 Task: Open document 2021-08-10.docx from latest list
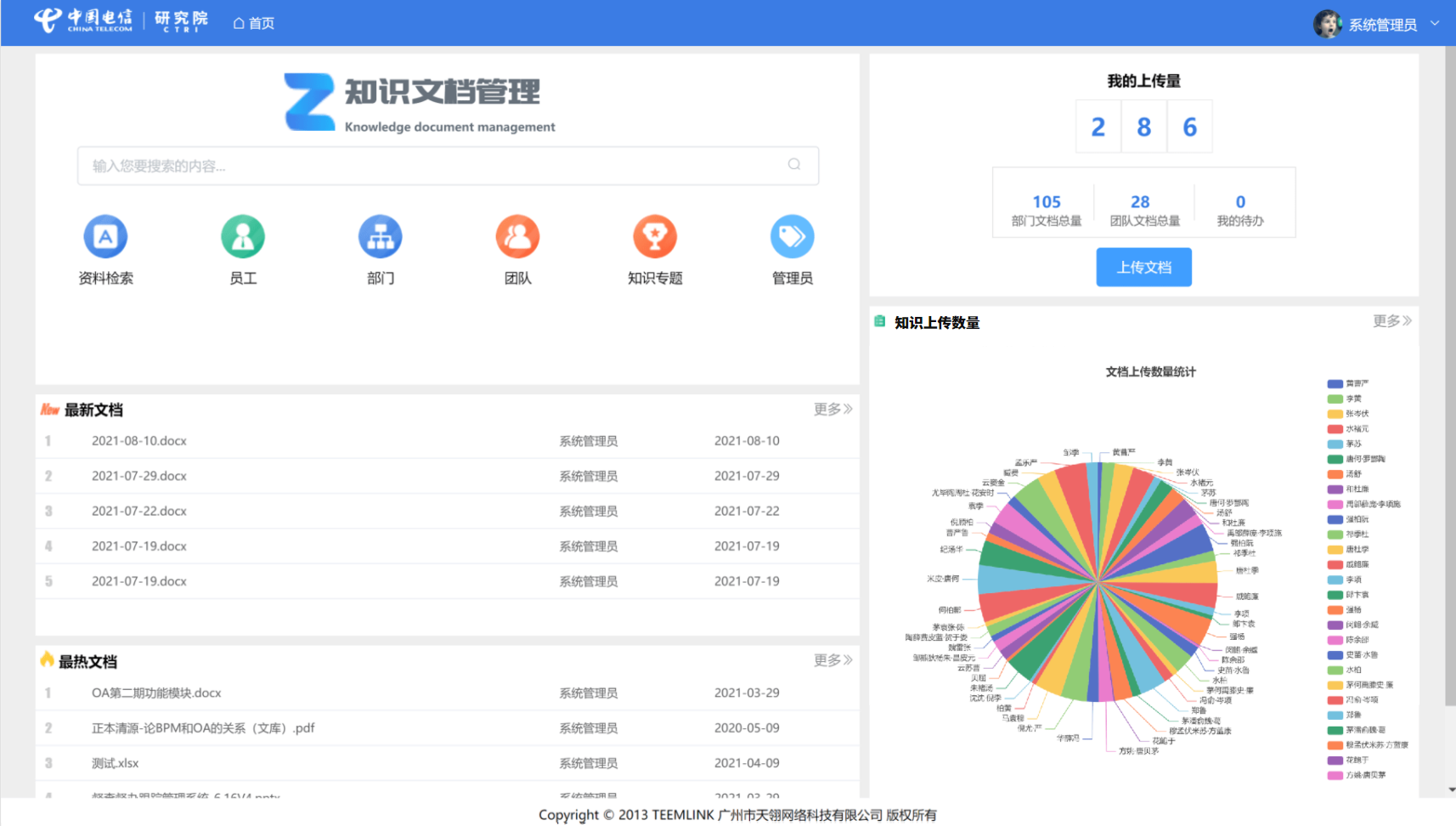pyautogui.click(x=139, y=440)
